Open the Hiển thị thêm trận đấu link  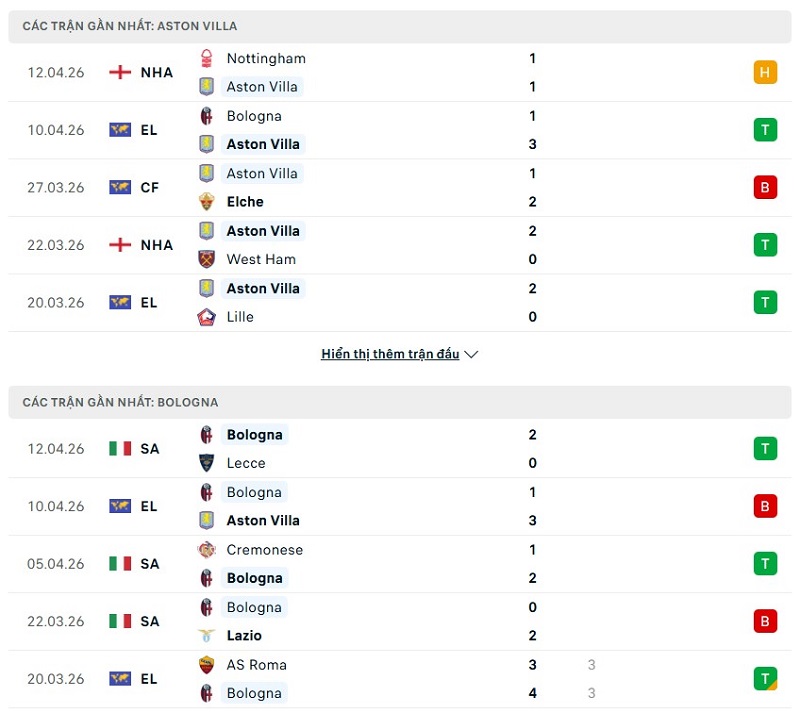390,353
